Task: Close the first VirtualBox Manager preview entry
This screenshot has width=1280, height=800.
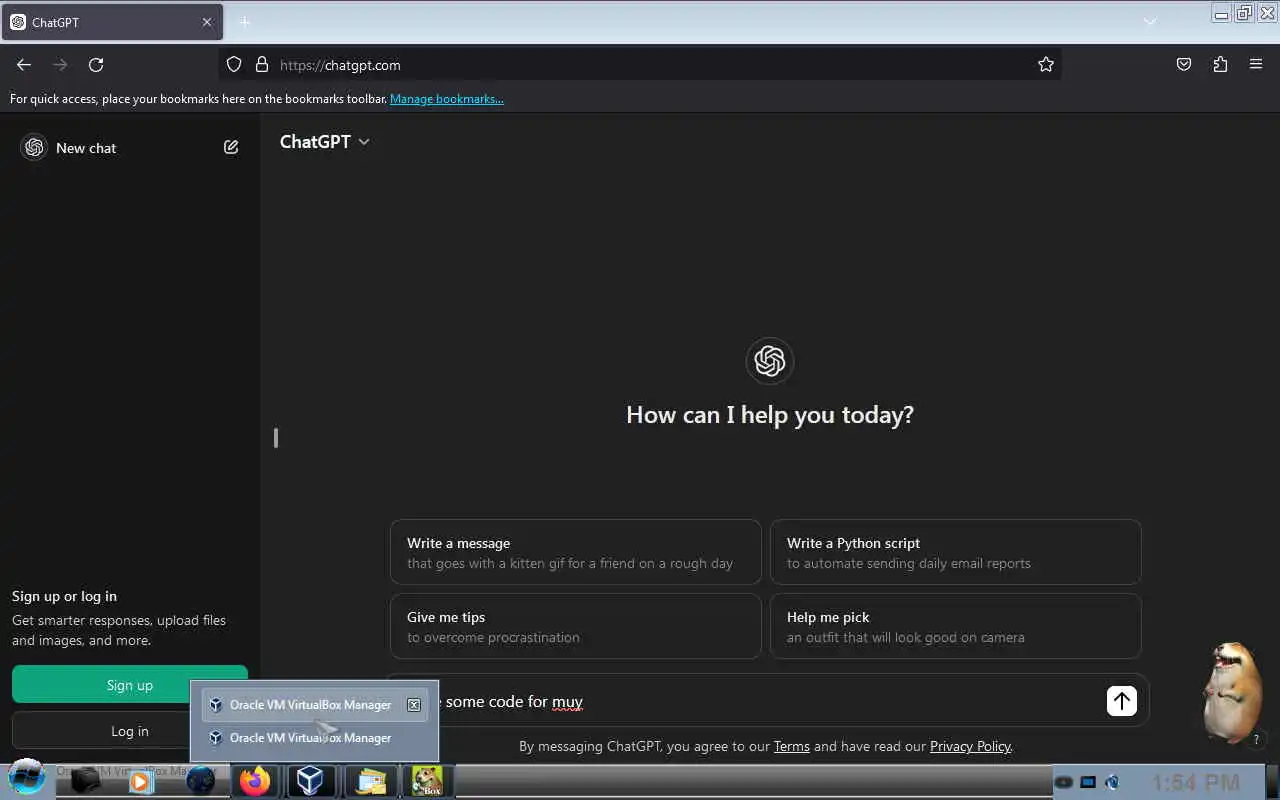Action: click(414, 705)
